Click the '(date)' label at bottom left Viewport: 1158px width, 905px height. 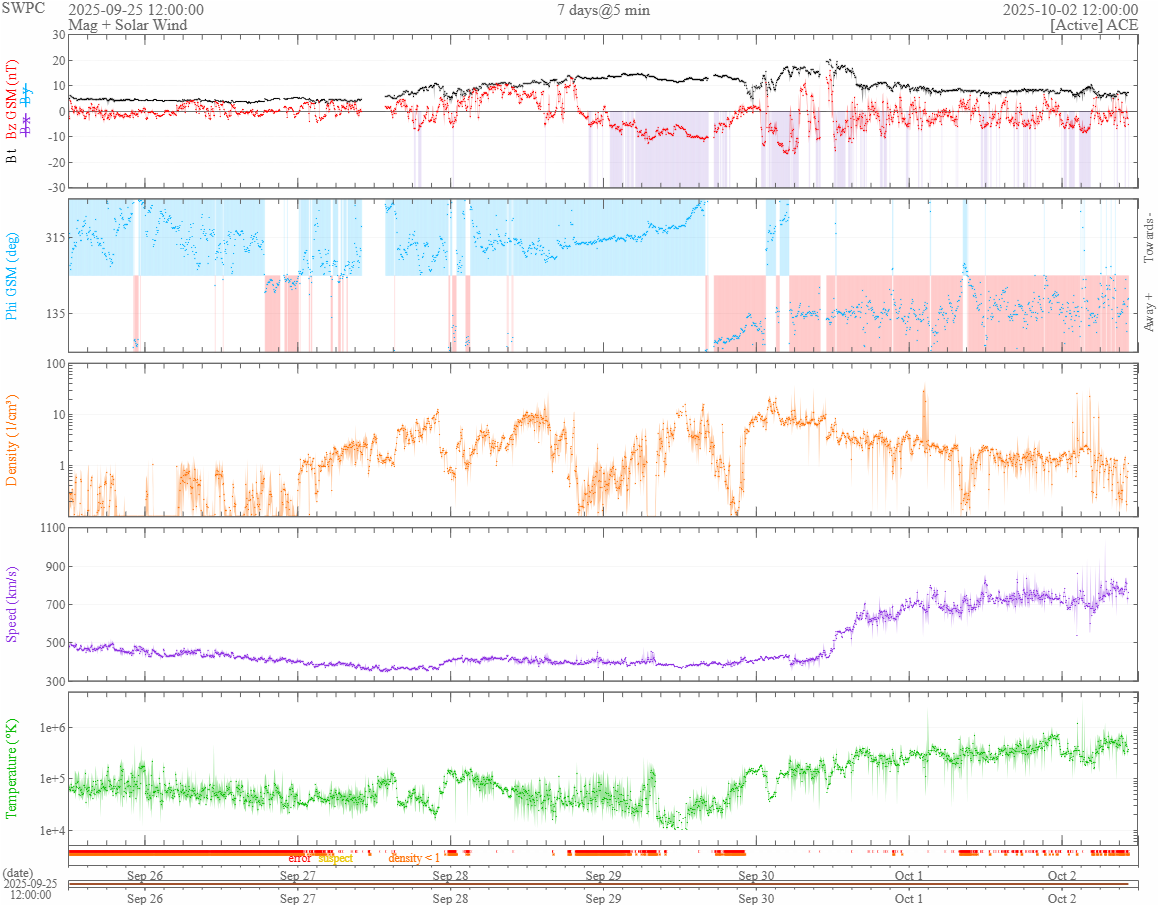pyautogui.click(x=18, y=873)
